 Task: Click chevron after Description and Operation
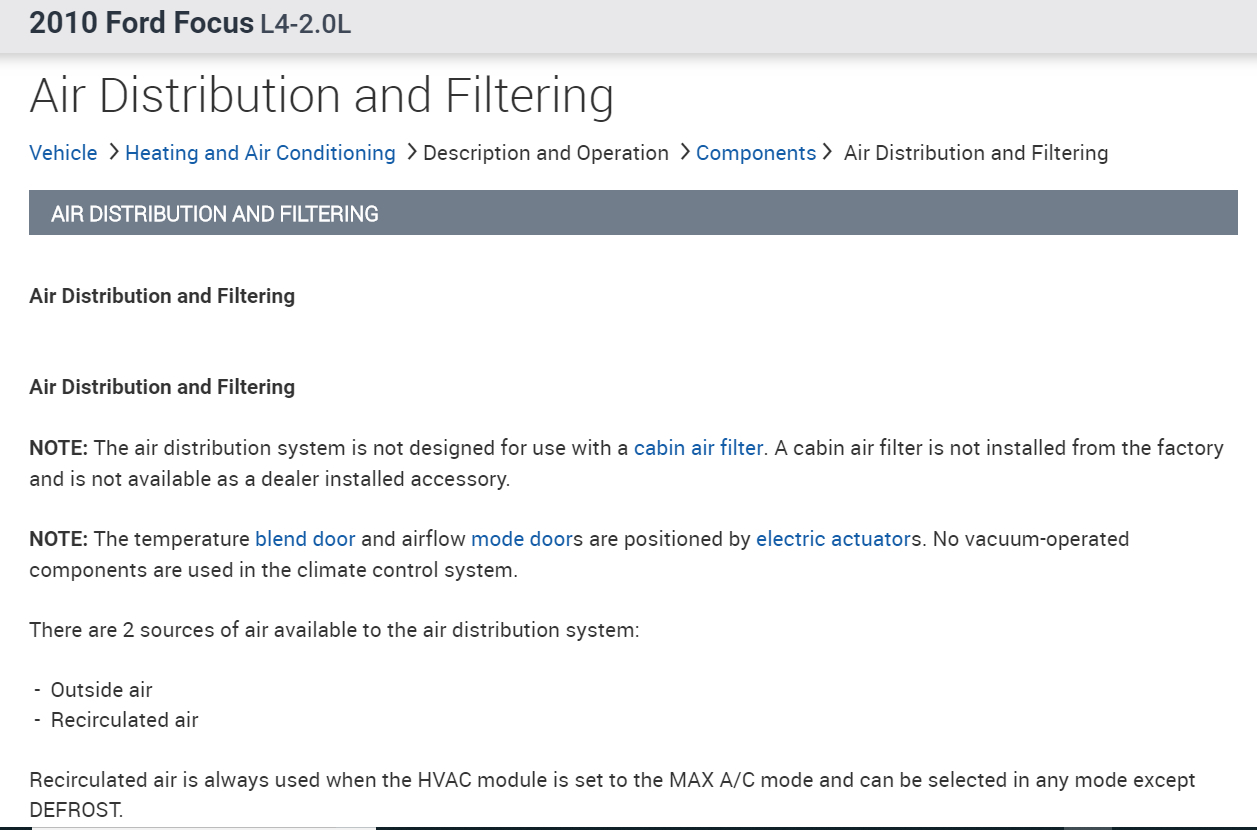coord(685,152)
